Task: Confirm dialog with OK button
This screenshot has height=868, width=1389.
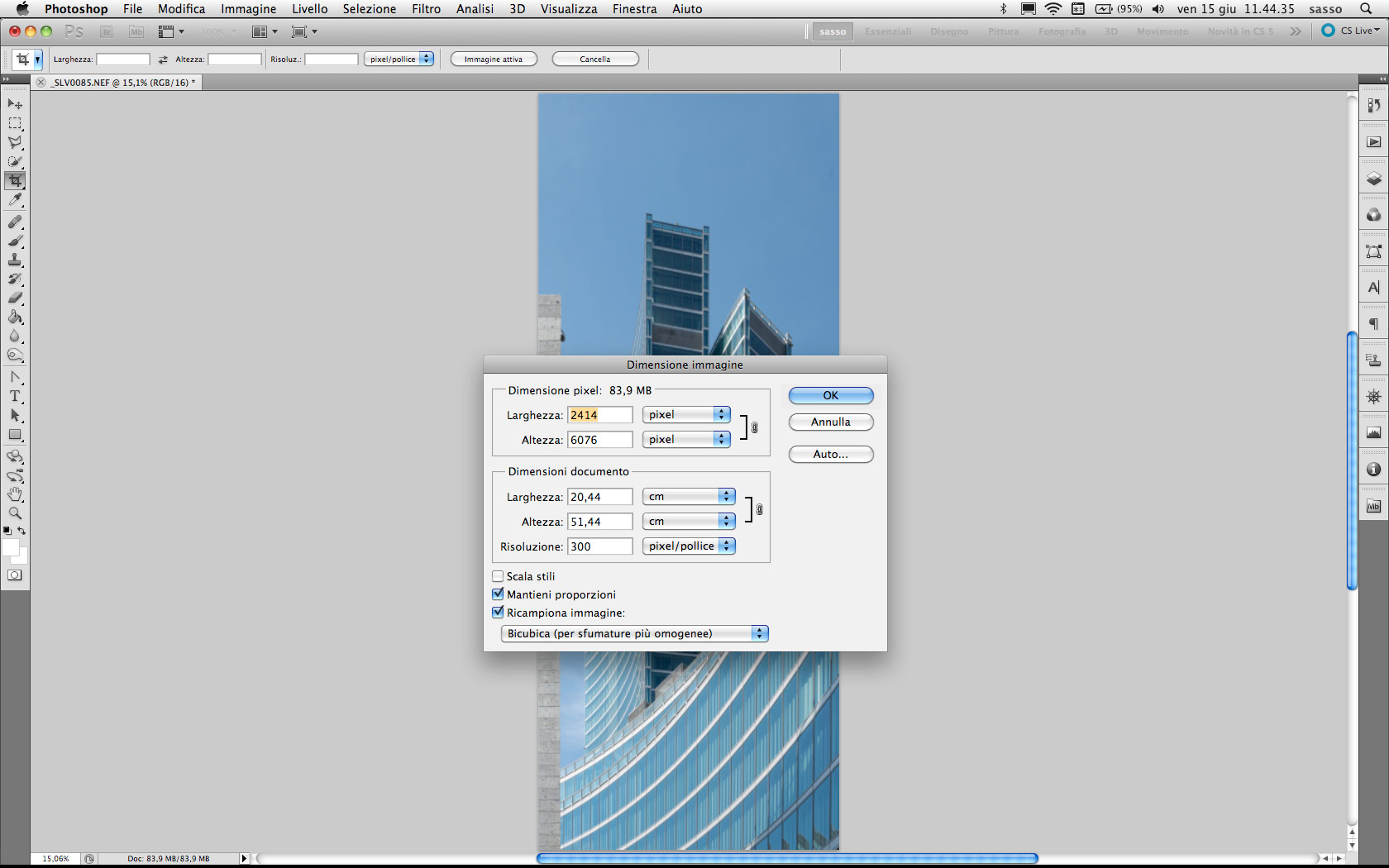Action: (831, 395)
